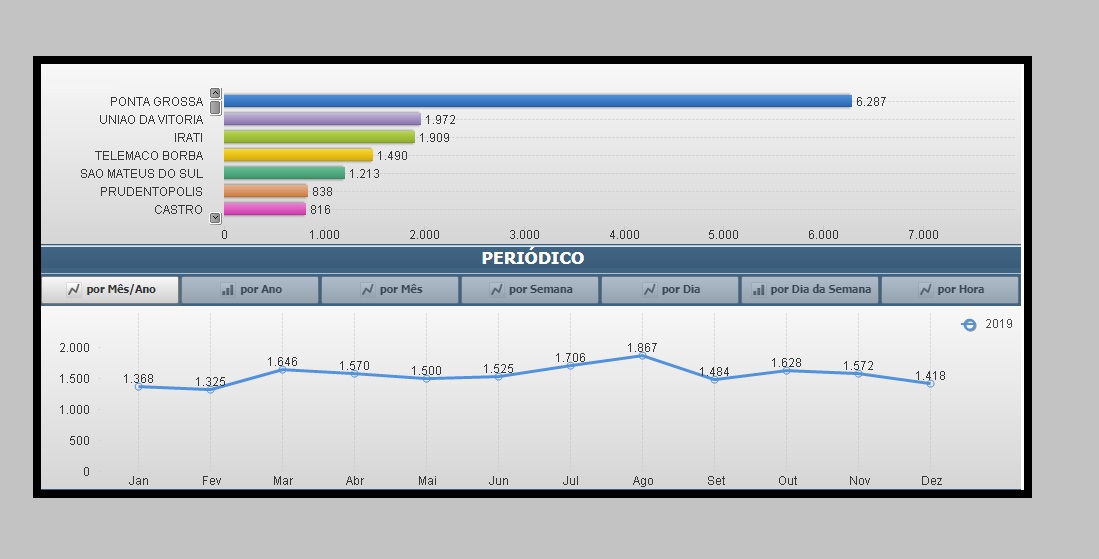Select the purple UNIAO DA VITORIA bar
The width and height of the screenshot is (1099, 559).
pos(322,119)
